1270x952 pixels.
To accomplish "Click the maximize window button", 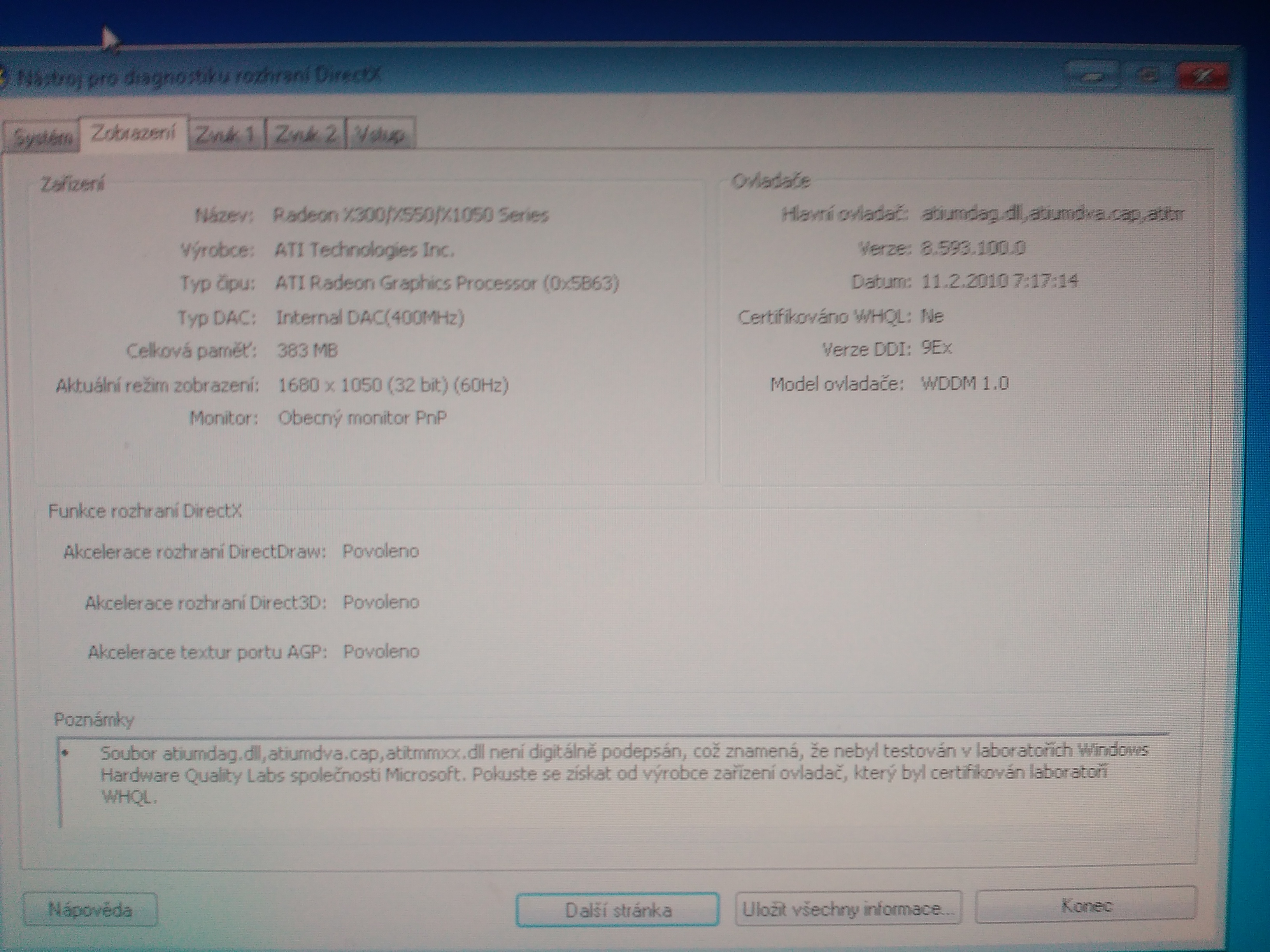I will pyautogui.click(x=1146, y=76).
